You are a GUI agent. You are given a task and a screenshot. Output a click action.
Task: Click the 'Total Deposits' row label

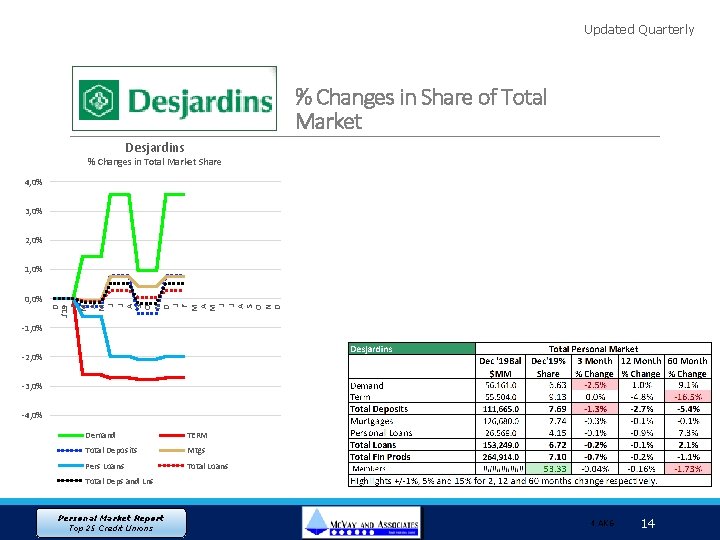click(379, 409)
